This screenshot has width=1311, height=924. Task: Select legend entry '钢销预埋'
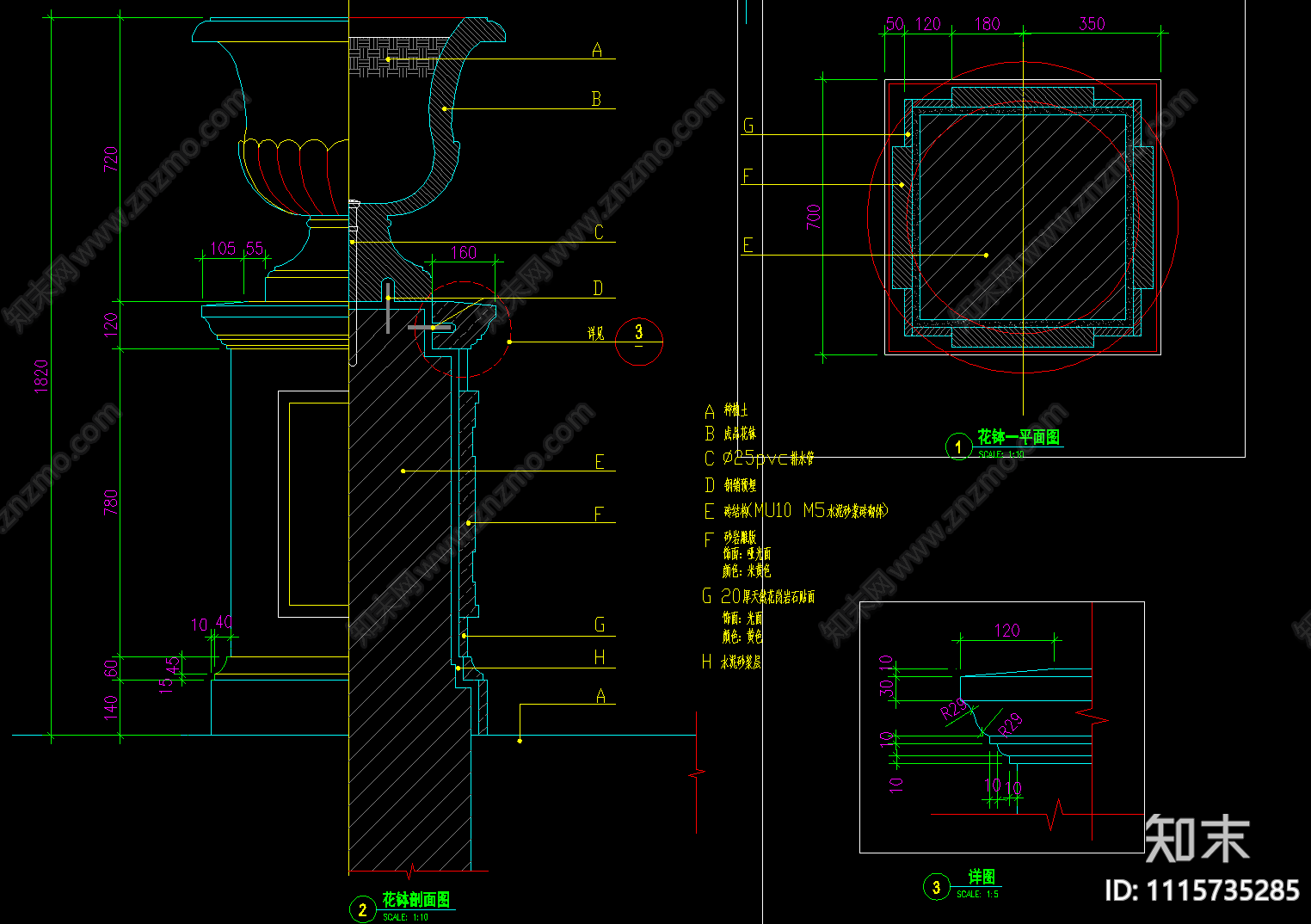point(740,485)
